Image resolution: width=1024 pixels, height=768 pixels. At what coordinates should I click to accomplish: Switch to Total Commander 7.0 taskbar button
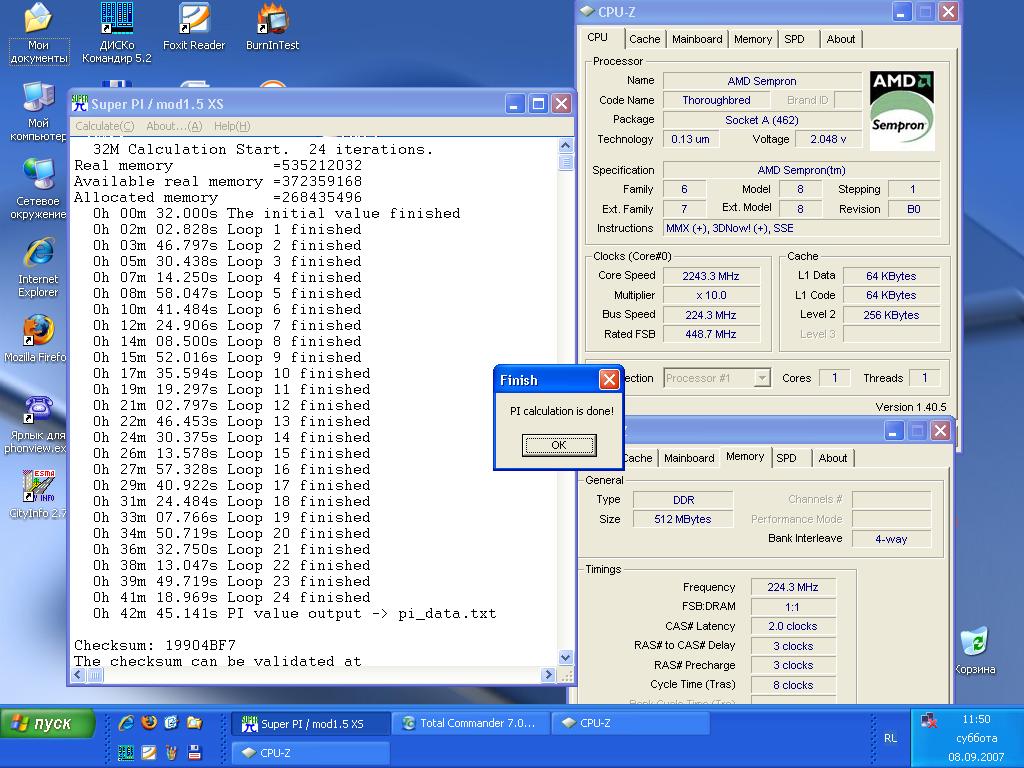coord(471,724)
